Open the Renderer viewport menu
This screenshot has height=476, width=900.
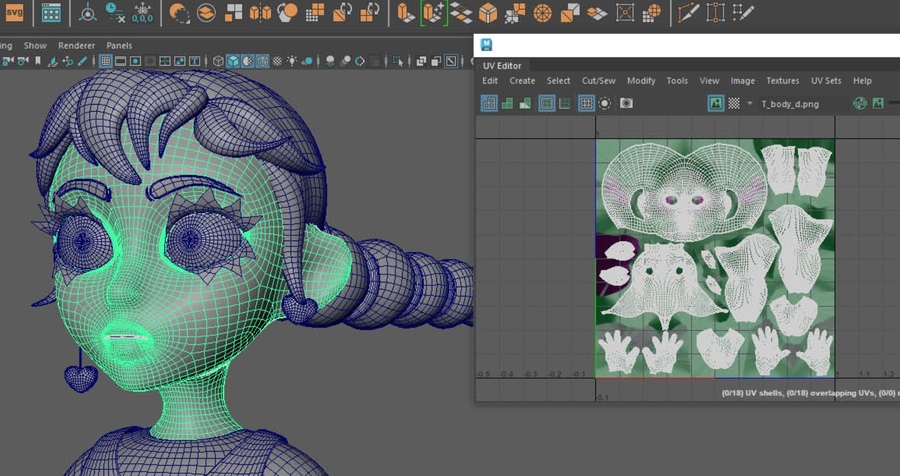[x=76, y=46]
